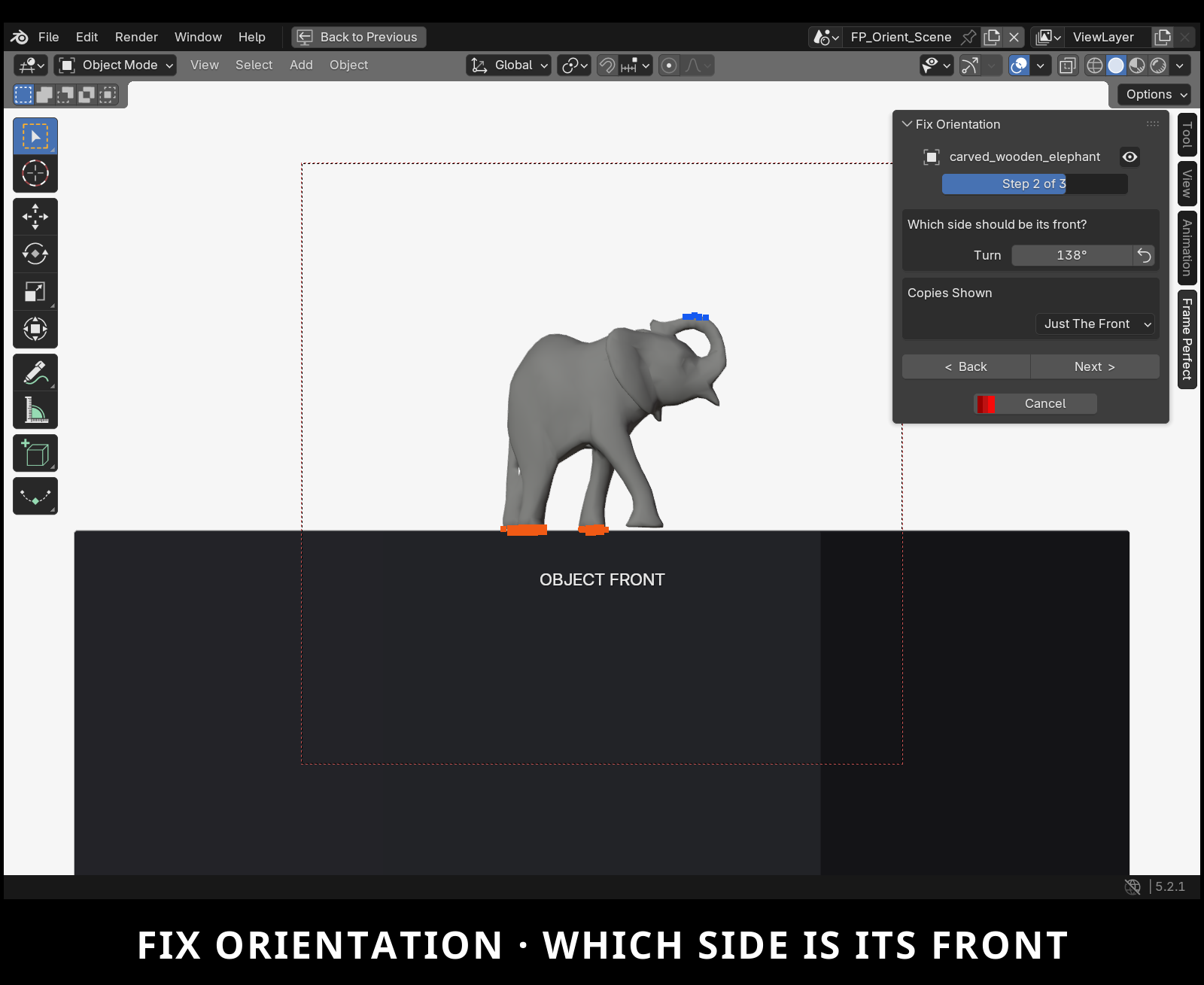This screenshot has width=1204, height=985.
Task: Open the viewport Select menu
Action: pyautogui.click(x=254, y=65)
